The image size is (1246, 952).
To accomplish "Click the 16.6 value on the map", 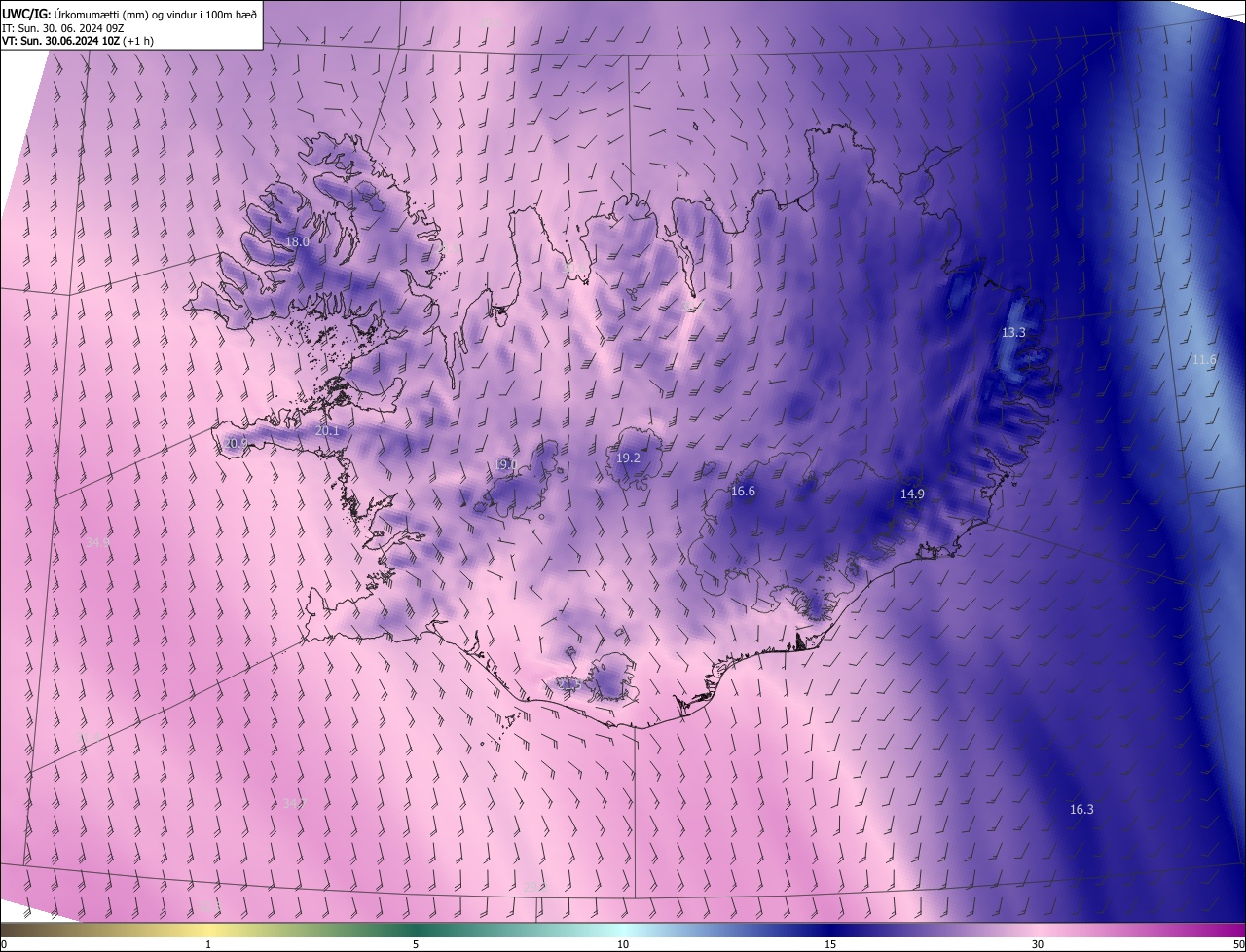I will (743, 492).
